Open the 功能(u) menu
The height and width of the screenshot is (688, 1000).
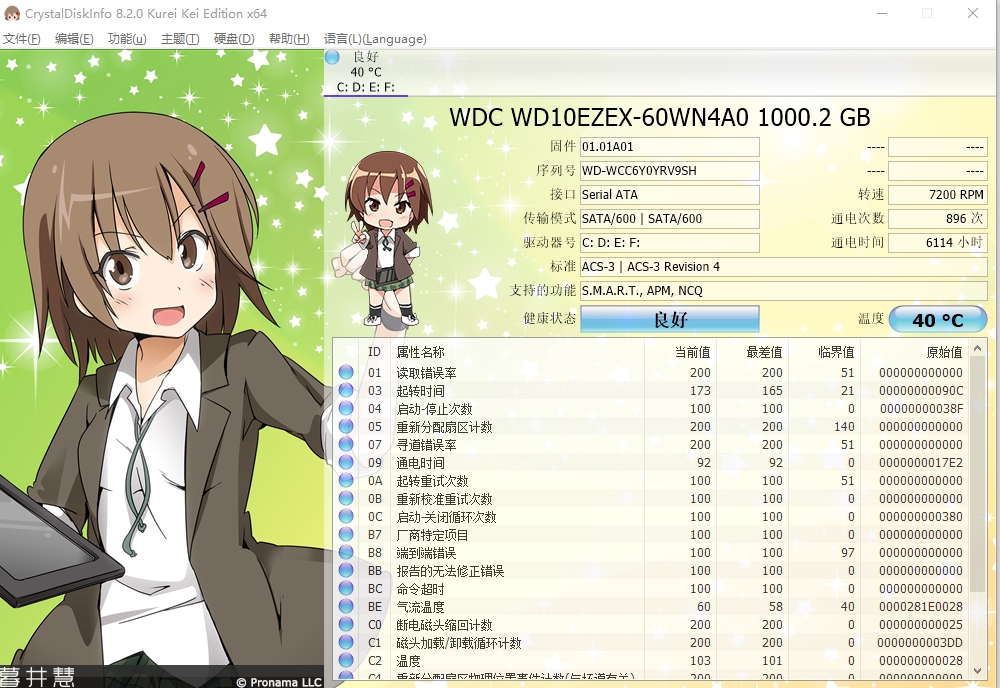pos(127,39)
